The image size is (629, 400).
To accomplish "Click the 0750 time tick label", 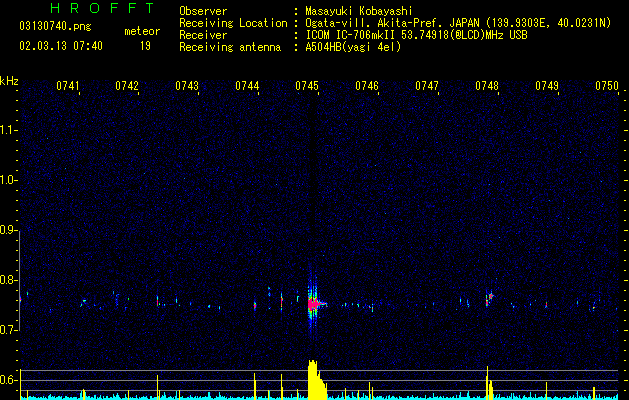I will [607, 86].
